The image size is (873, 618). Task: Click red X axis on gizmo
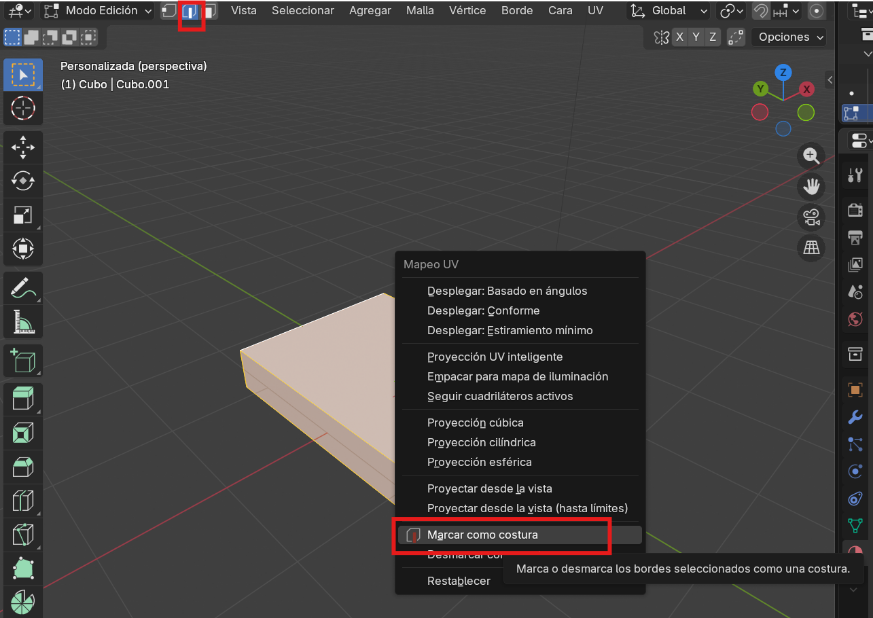(806, 89)
